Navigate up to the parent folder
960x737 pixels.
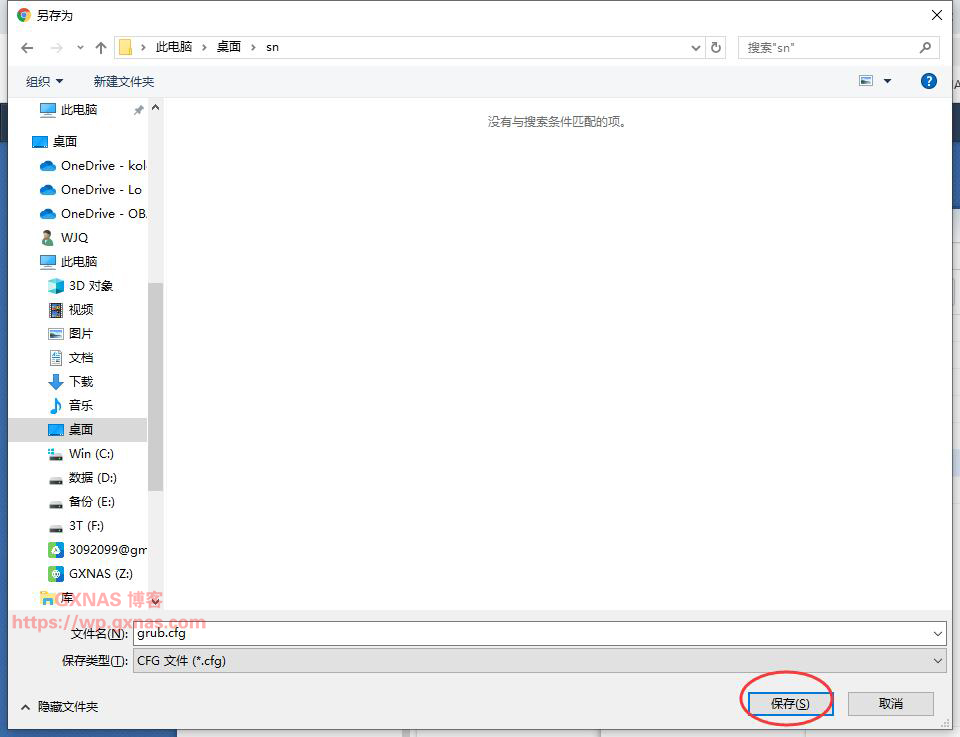100,46
